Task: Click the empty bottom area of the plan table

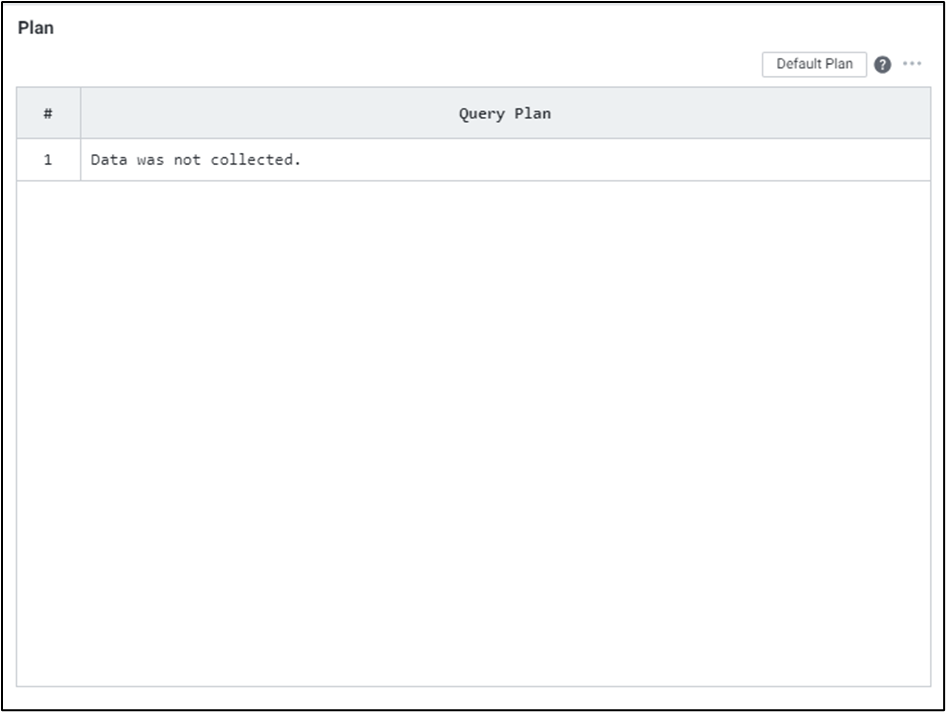Action: tap(473, 640)
